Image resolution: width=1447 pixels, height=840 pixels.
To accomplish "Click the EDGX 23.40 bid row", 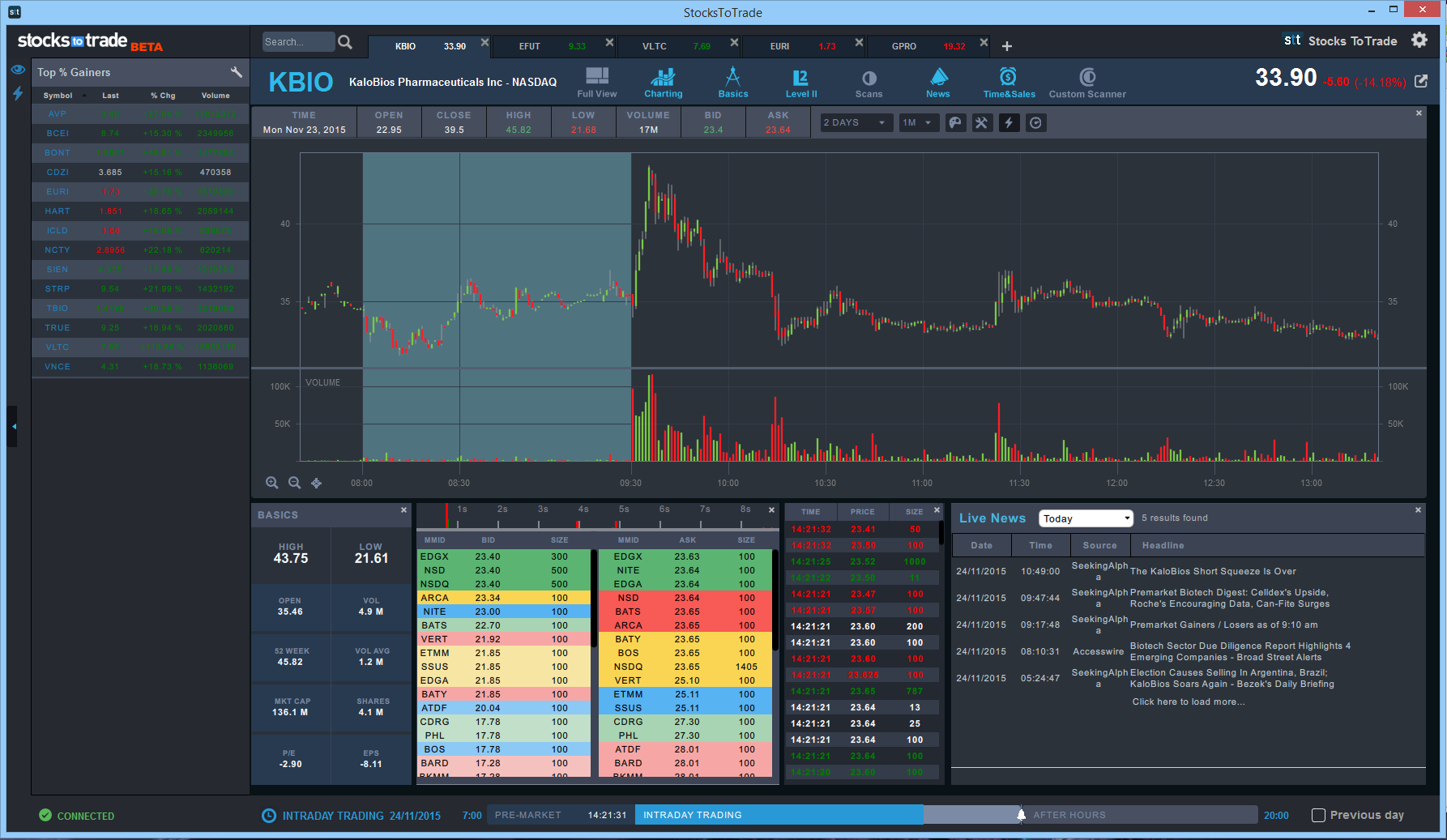I will (505, 556).
